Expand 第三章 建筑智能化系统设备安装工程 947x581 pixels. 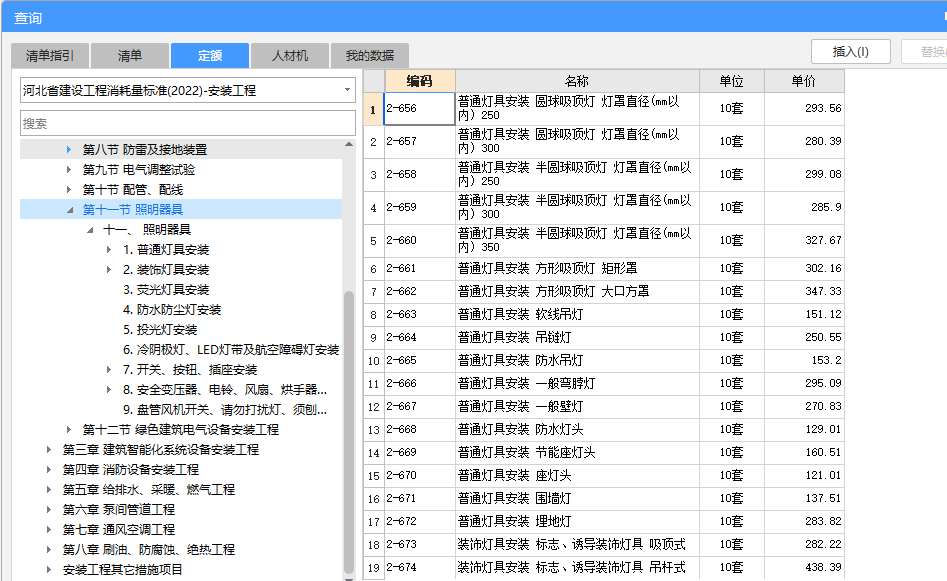pyautogui.click(x=49, y=449)
